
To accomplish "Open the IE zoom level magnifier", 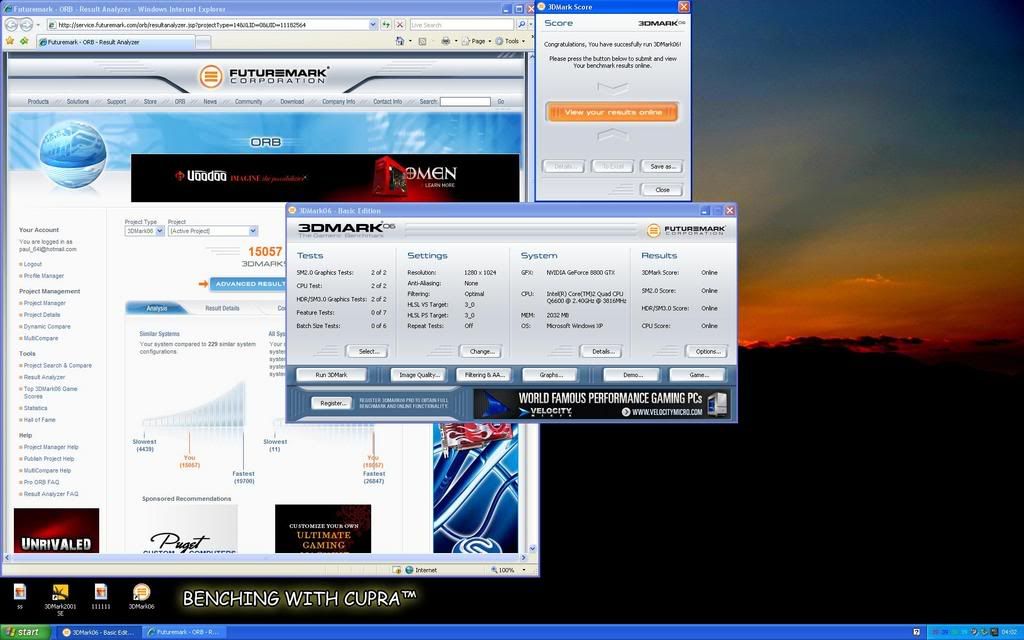I will 494,570.
